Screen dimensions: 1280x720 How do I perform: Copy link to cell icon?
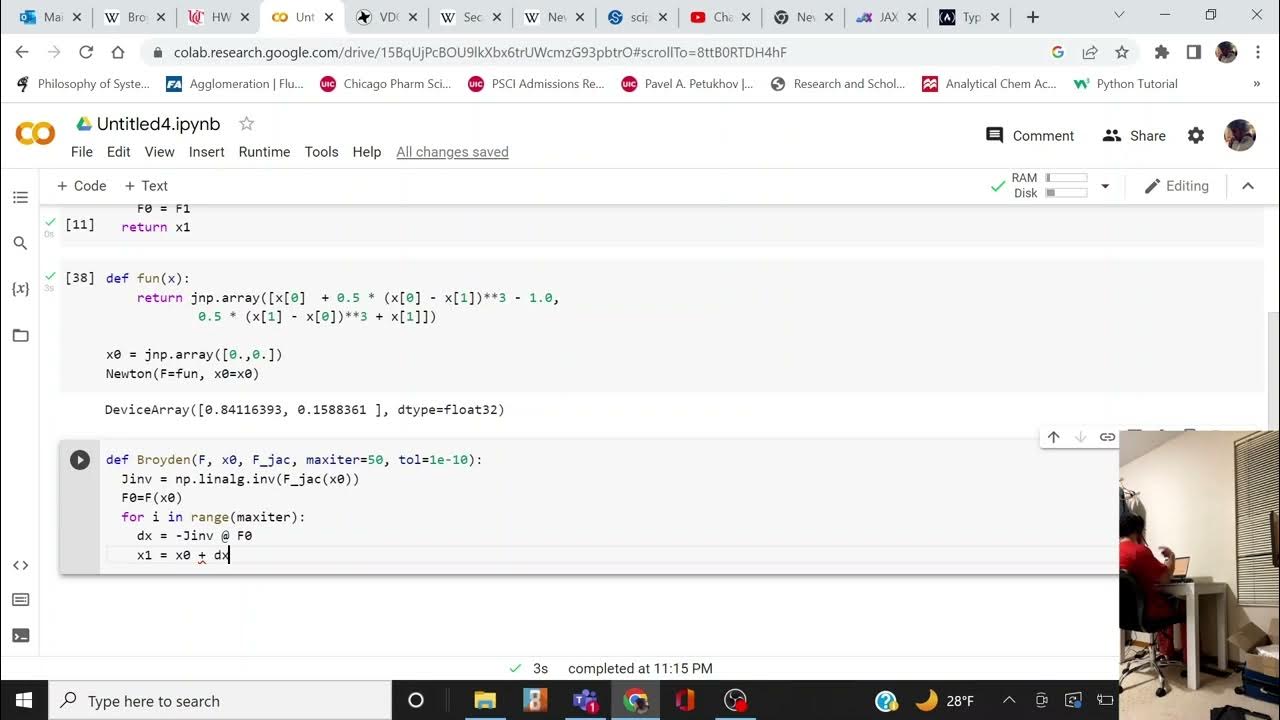(x=1107, y=437)
